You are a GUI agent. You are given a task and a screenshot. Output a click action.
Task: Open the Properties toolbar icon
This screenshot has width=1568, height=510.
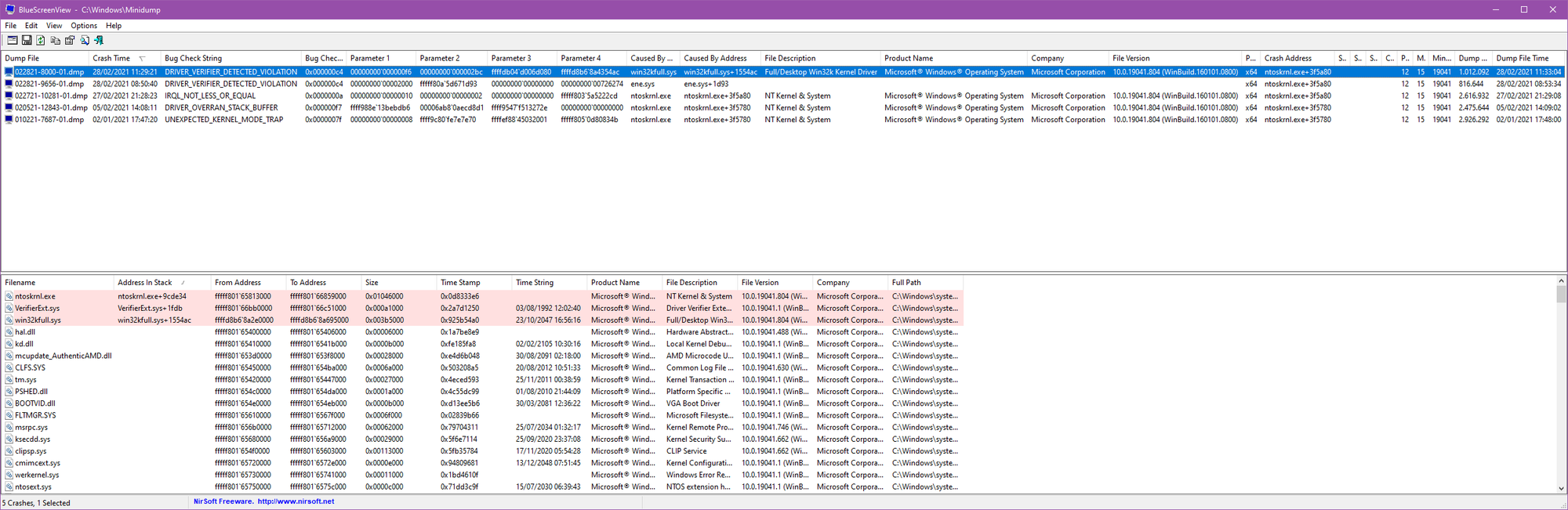pyautogui.click(x=70, y=40)
